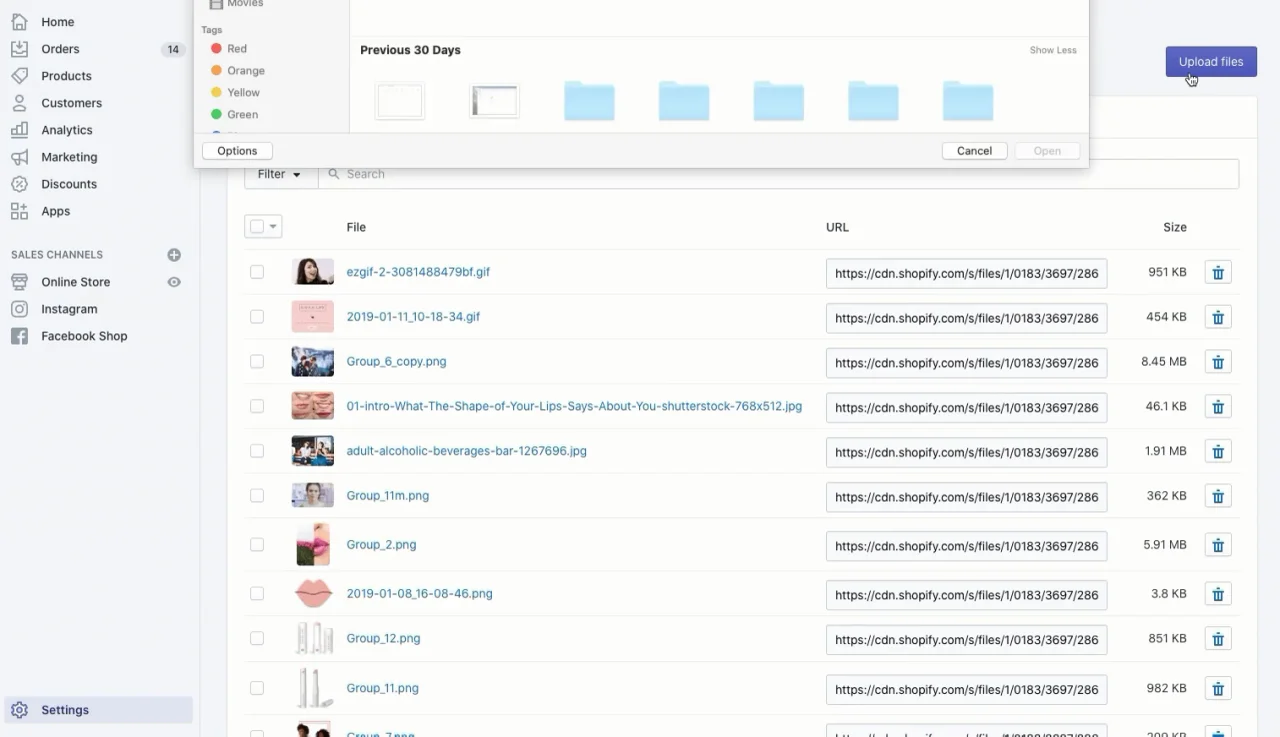Click the Facebook Shop icon
Image resolution: width=1280 pixels, height=737 pixels.
click(19, 336)
